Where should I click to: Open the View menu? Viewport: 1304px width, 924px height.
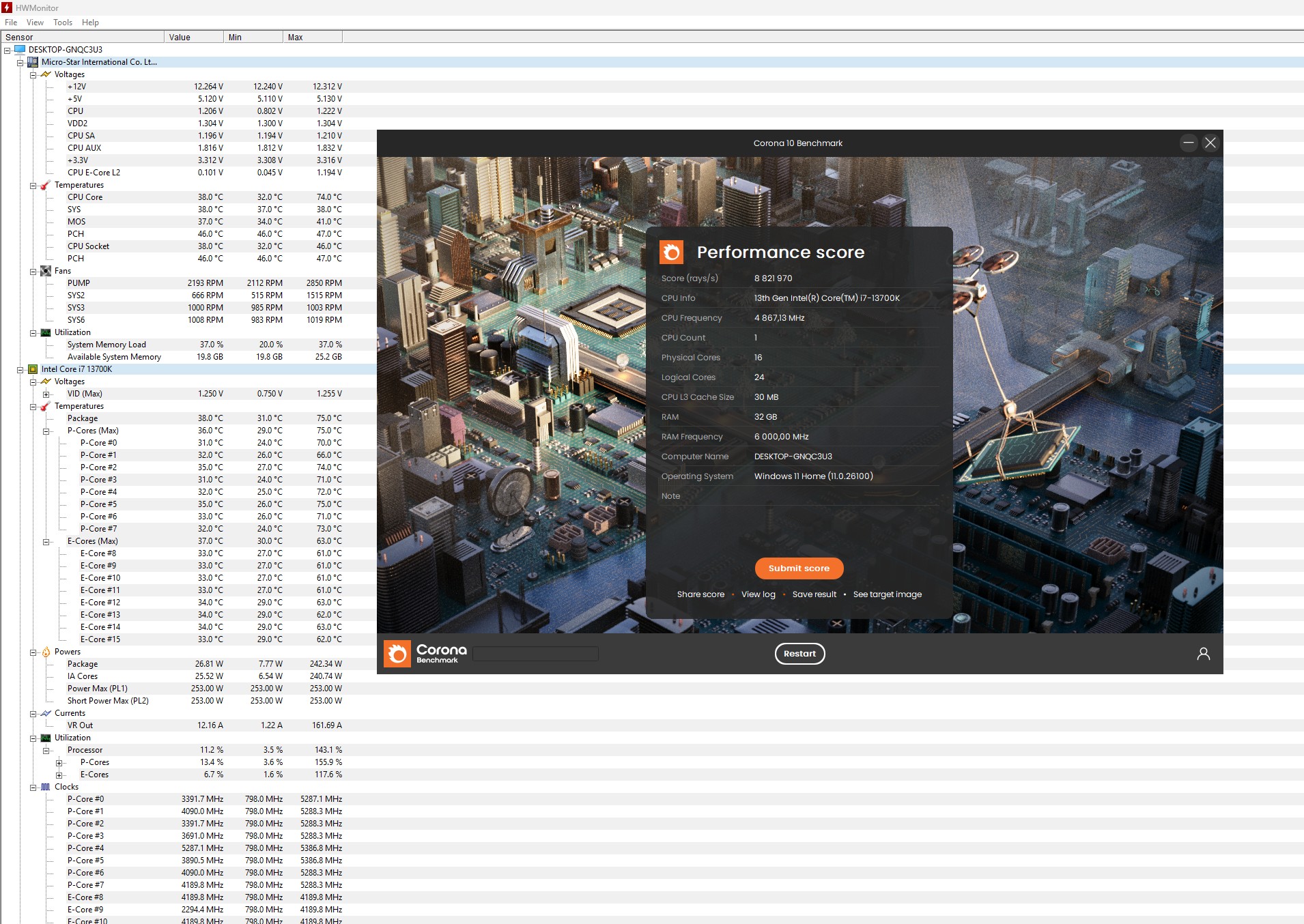pyautogui.click(x=35, y=23)
